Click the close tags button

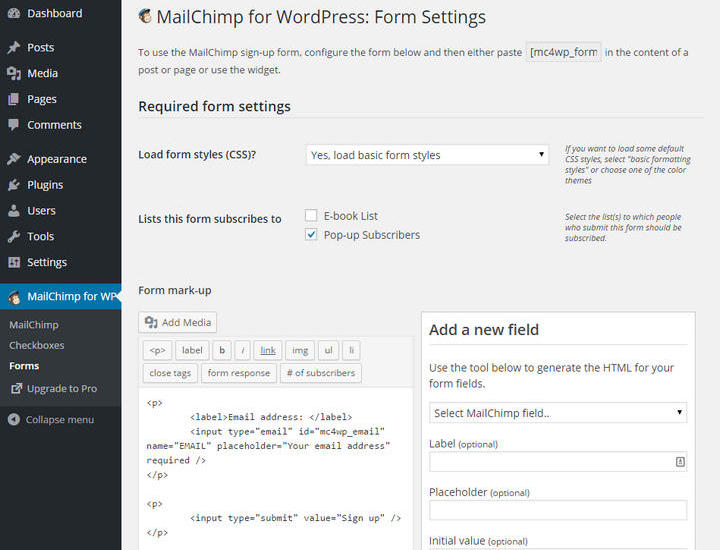(x=170, y=373)
